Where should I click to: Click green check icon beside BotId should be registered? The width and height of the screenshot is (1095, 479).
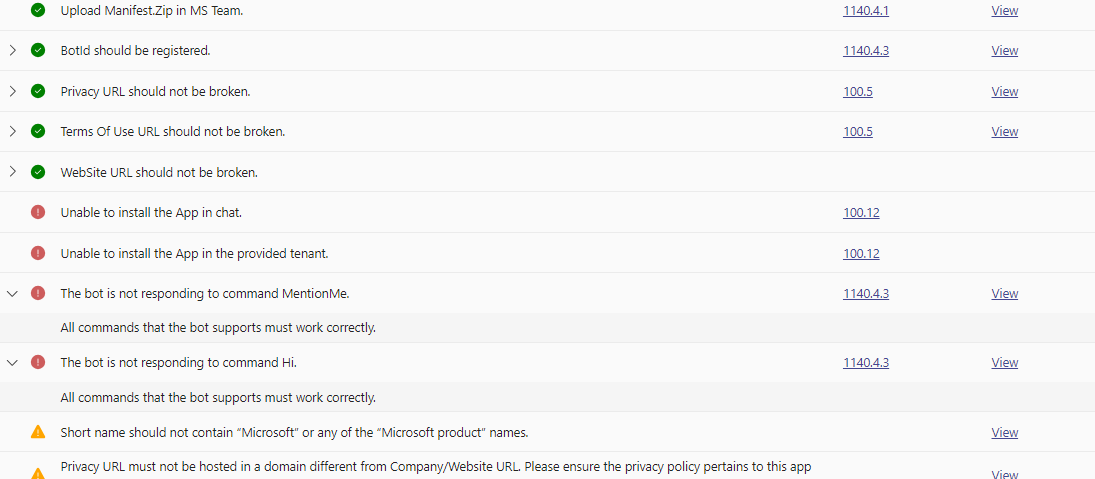pyautogui.click(x=38, y=50)
